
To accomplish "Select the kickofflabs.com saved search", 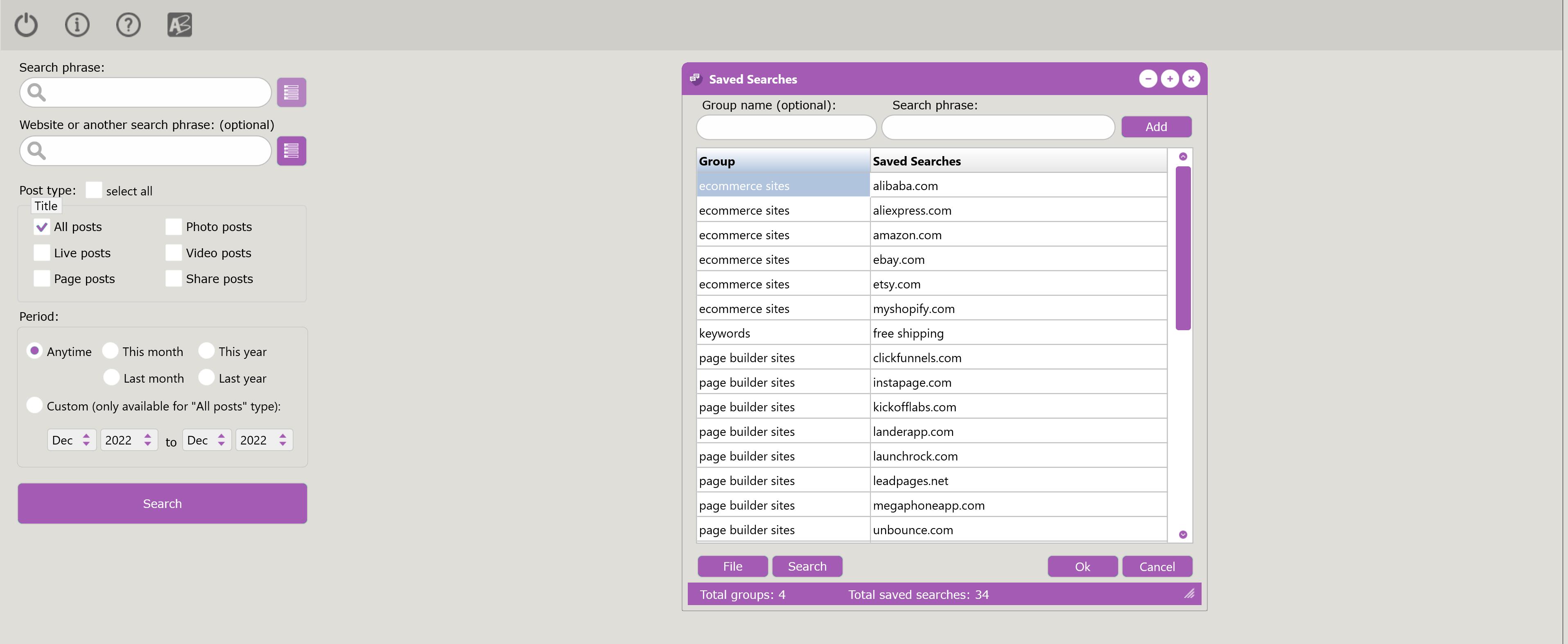I will [x=1018, y=406].
